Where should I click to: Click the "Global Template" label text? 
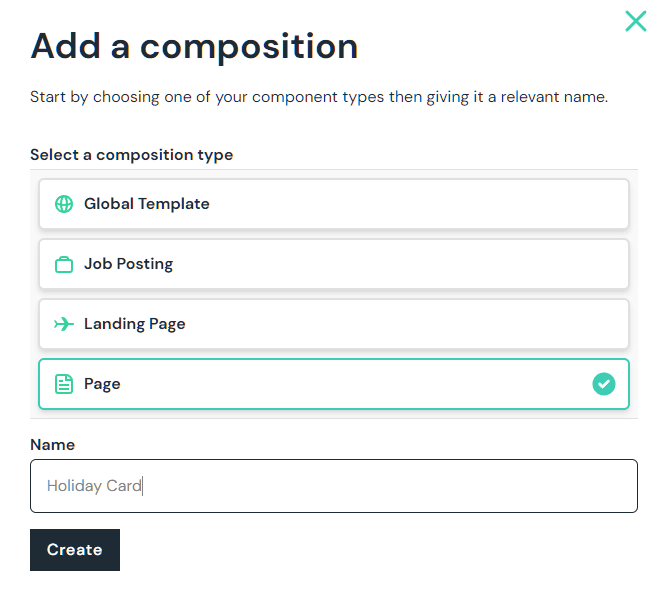pos(147,204)
